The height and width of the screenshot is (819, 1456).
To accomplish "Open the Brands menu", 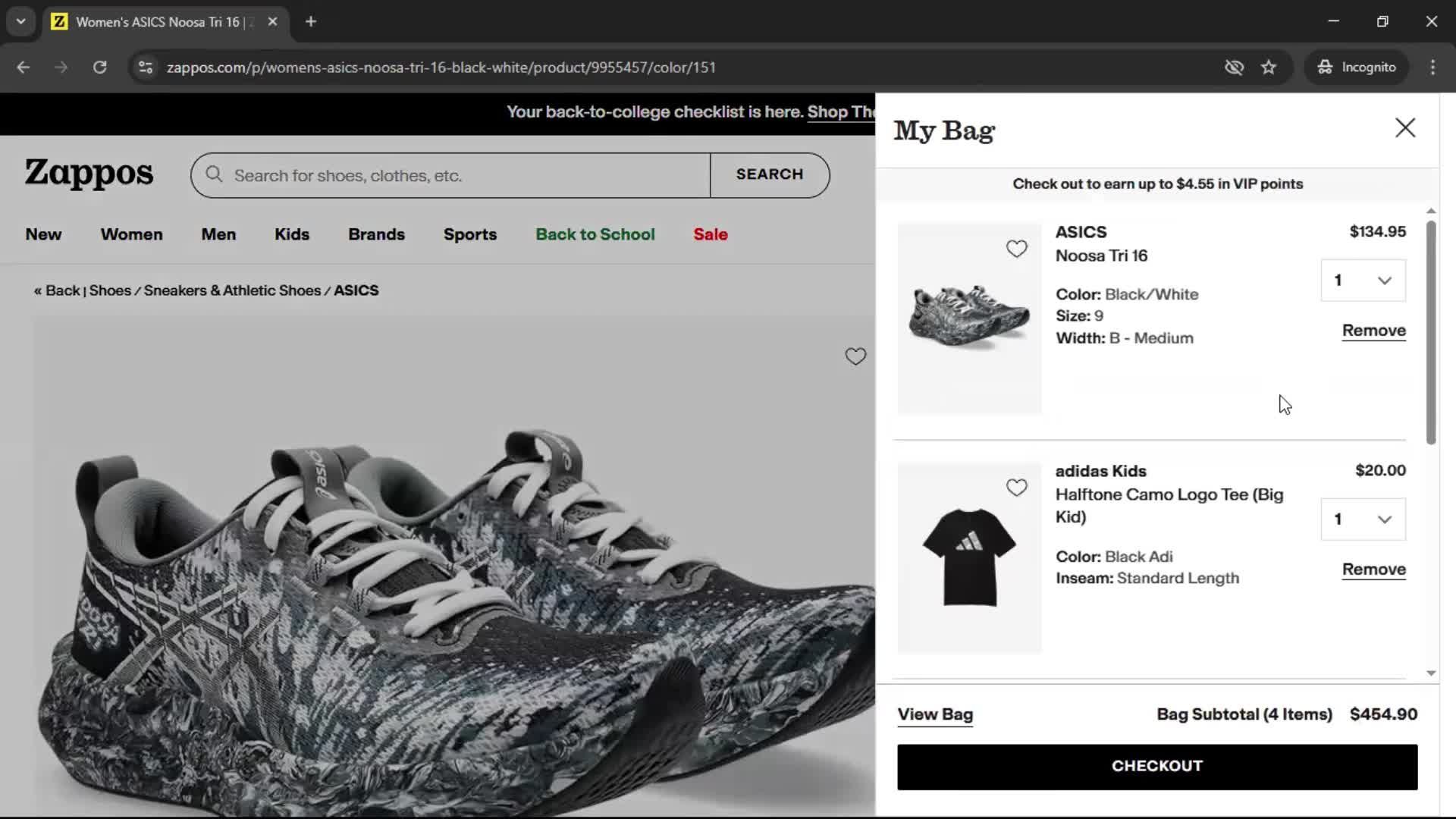I will tap(376, 234).
